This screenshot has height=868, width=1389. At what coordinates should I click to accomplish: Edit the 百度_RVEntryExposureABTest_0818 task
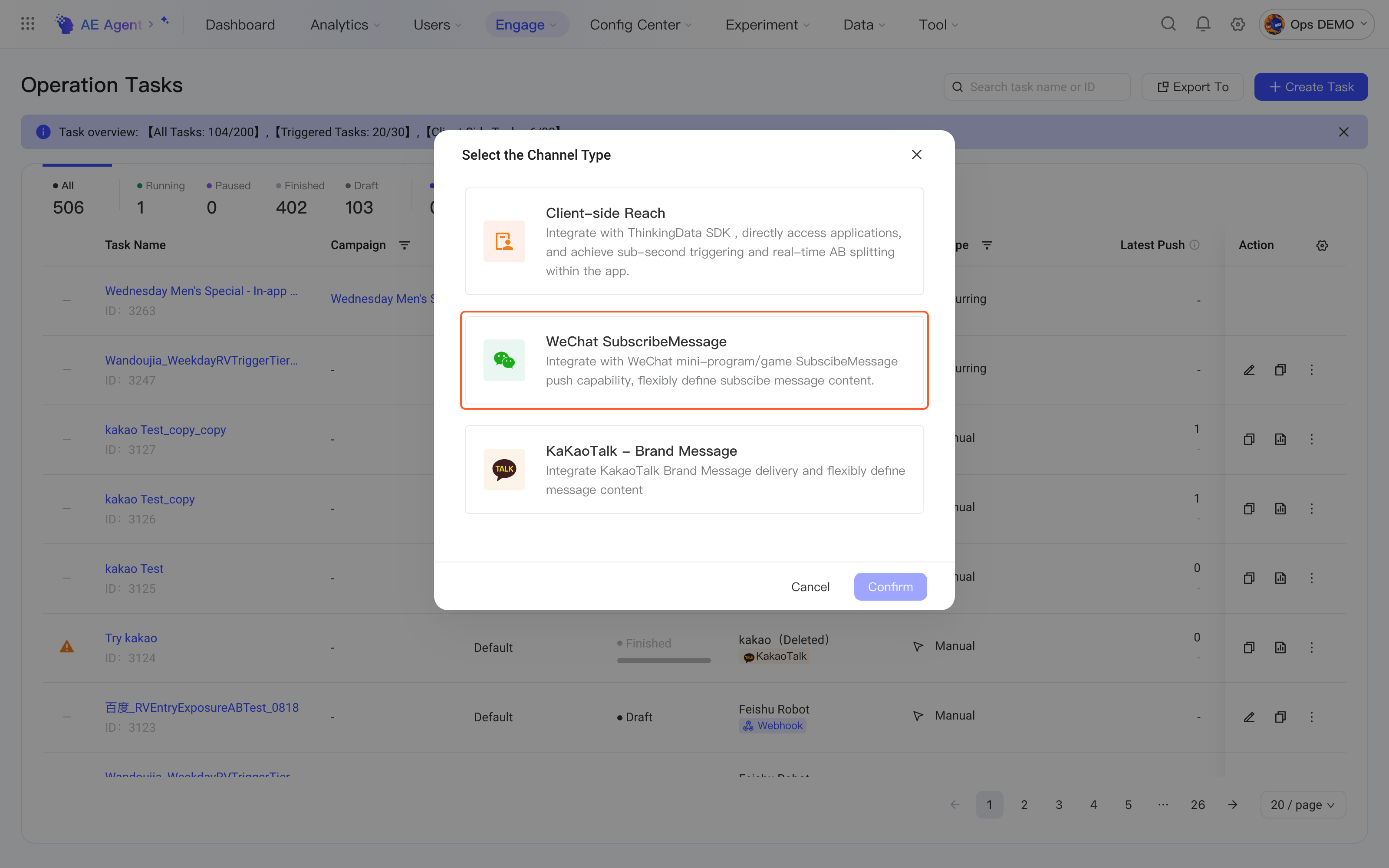pyautogui.click(x=1249, y=717)
